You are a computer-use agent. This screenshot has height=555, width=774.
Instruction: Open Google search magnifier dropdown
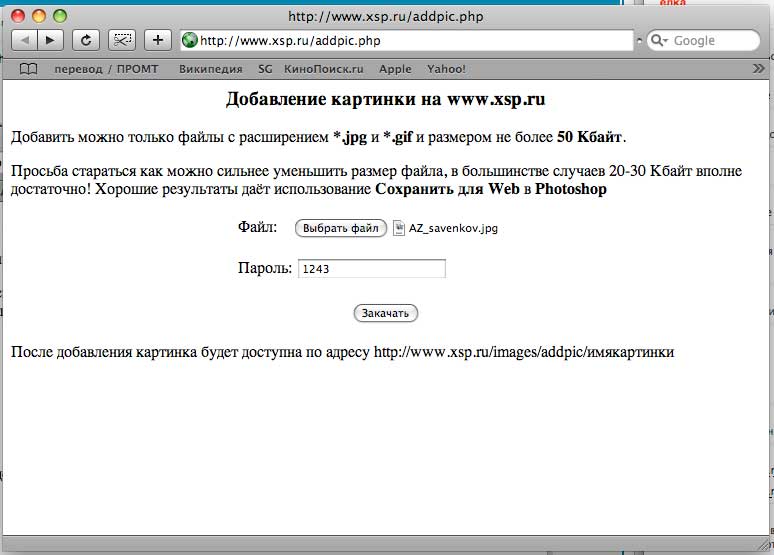pos(658,40)
